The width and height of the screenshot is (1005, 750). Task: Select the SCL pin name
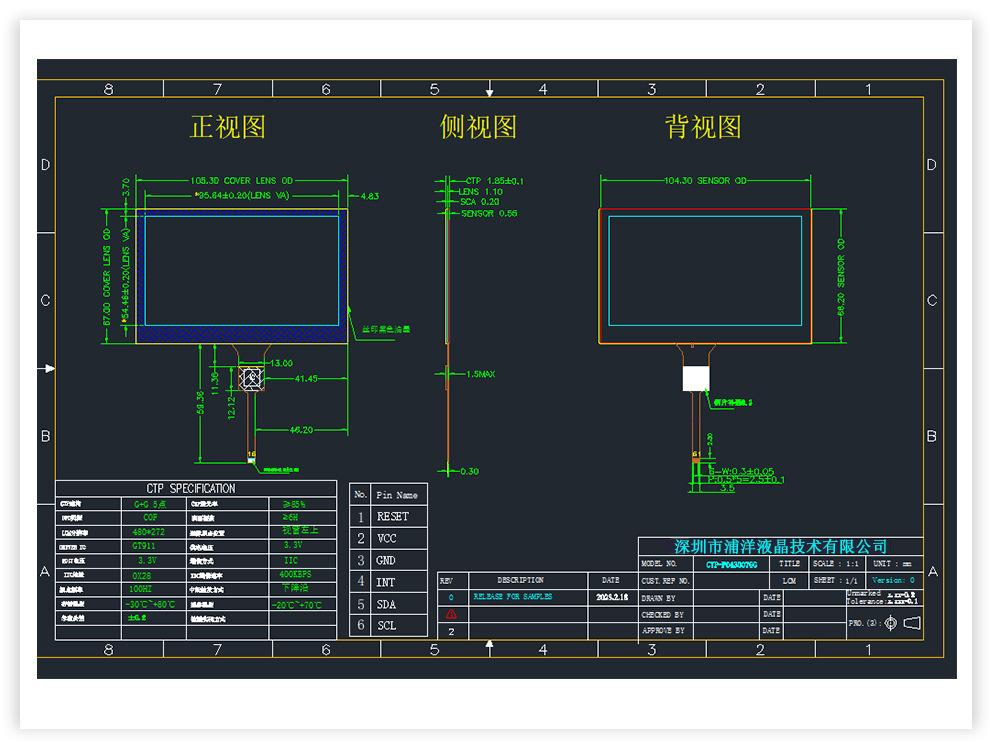coord(386,626)
